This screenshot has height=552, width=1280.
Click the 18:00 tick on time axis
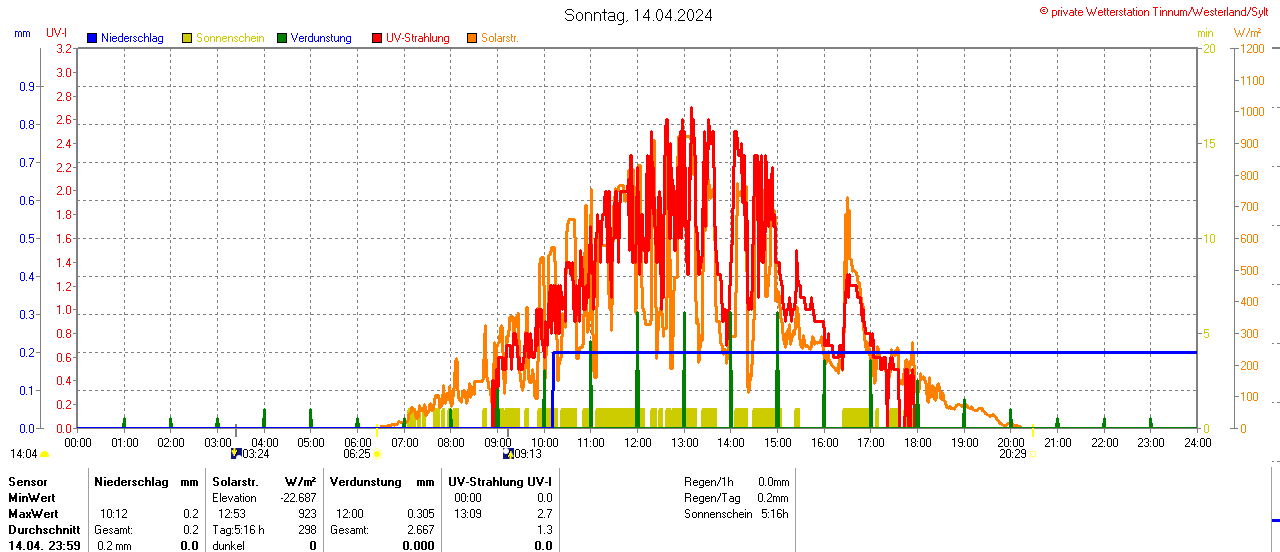[918, 442]
